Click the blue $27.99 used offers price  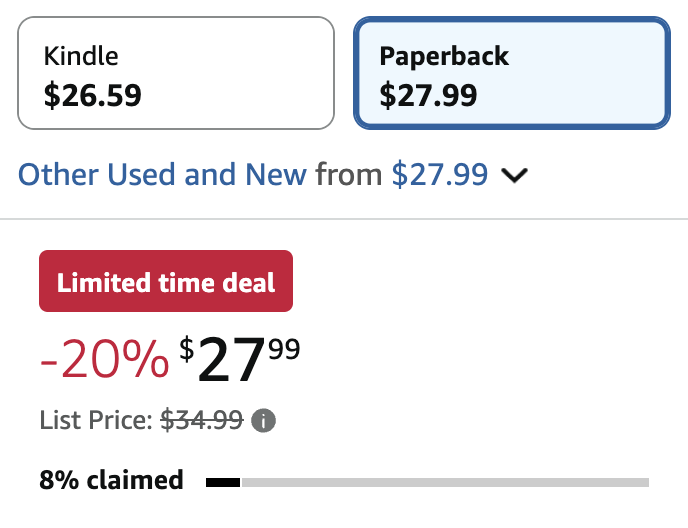point(440,175)
